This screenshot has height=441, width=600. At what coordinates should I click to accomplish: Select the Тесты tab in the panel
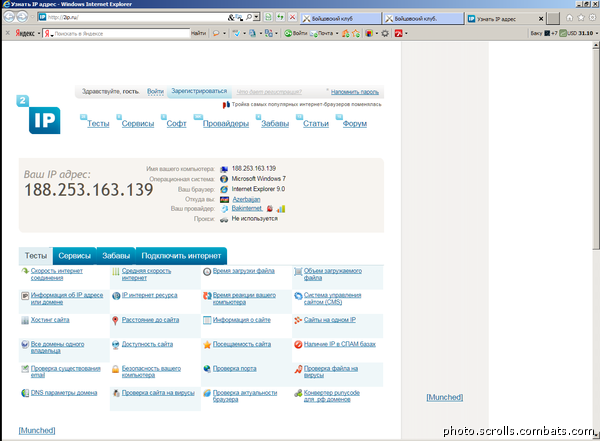(36, 256)
